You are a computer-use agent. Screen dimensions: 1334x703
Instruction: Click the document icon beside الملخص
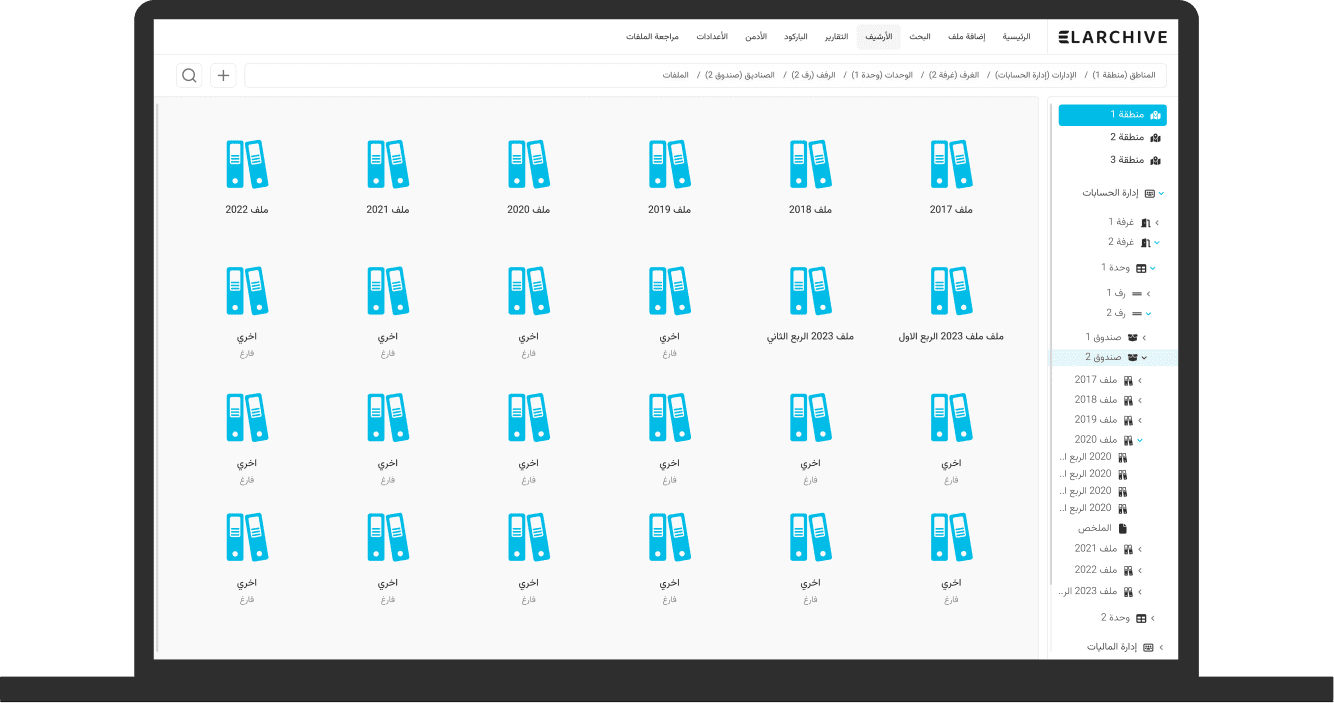pos(1122,528)
